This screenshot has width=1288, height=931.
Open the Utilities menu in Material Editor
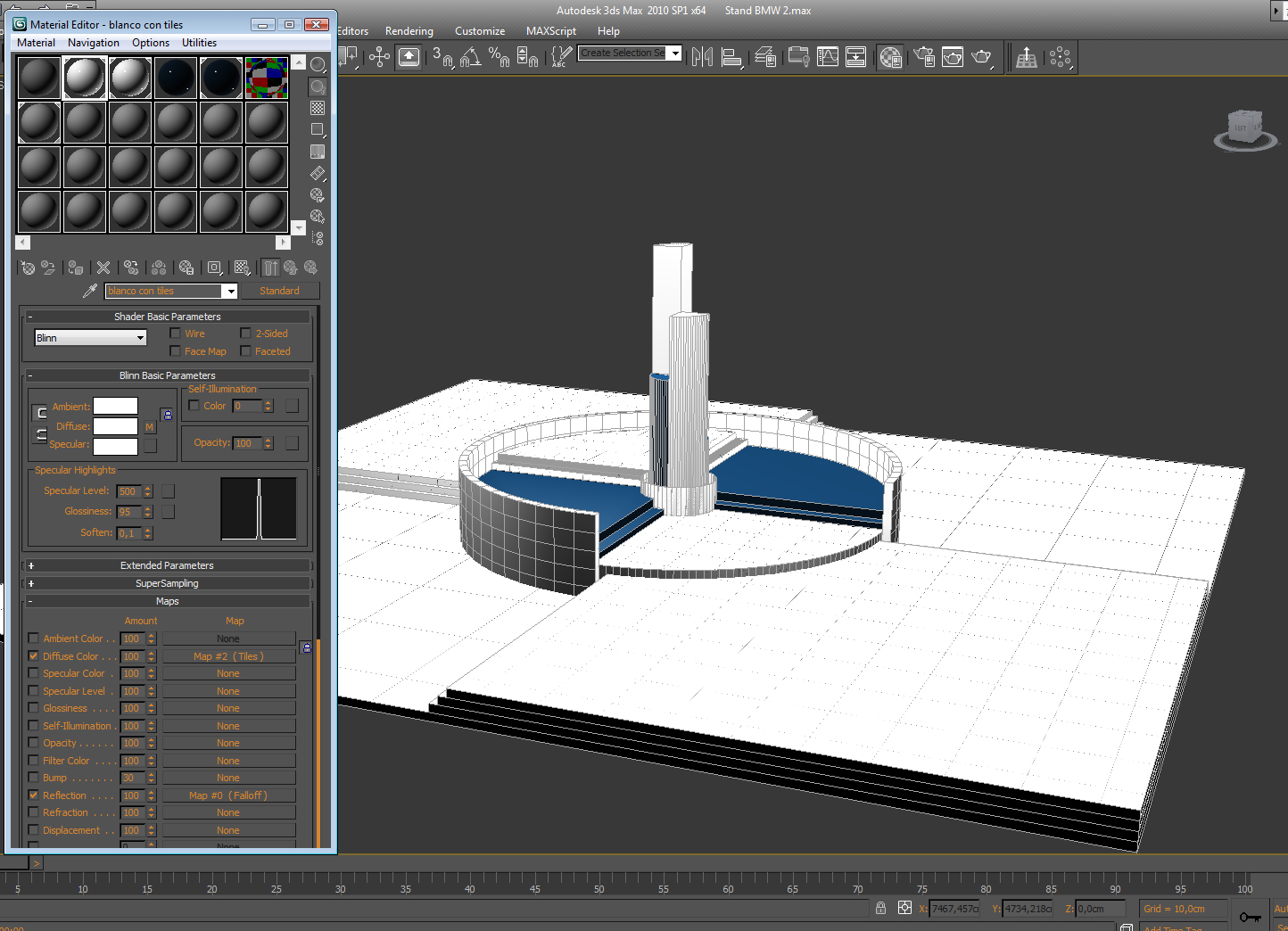point(199,43)
